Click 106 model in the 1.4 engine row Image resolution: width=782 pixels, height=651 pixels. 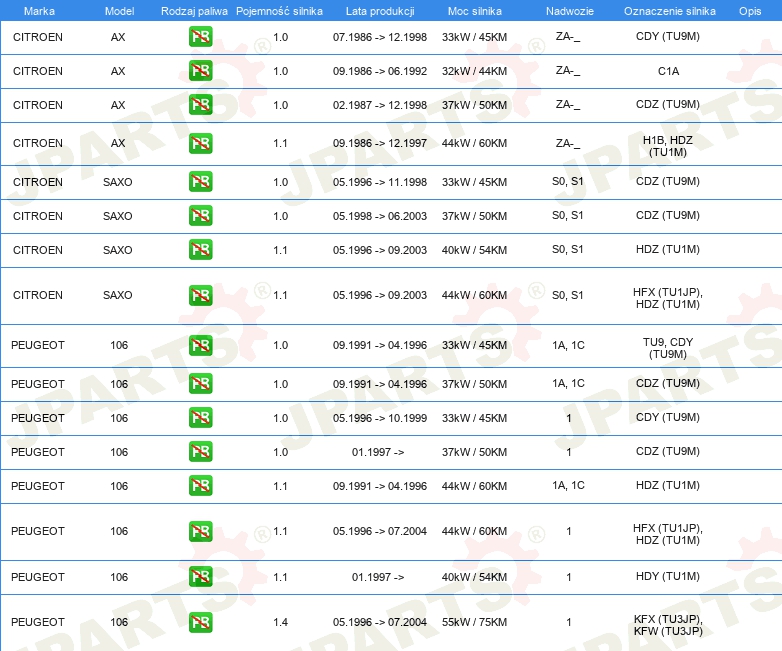(119, 622)
